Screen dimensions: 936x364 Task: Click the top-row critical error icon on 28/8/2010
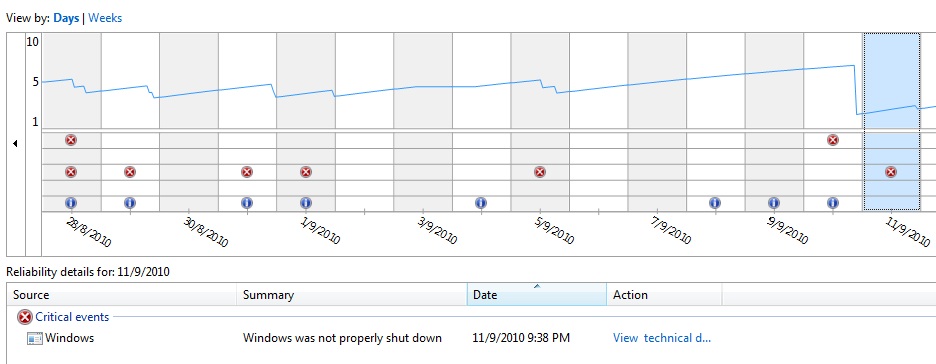[71, 140]
